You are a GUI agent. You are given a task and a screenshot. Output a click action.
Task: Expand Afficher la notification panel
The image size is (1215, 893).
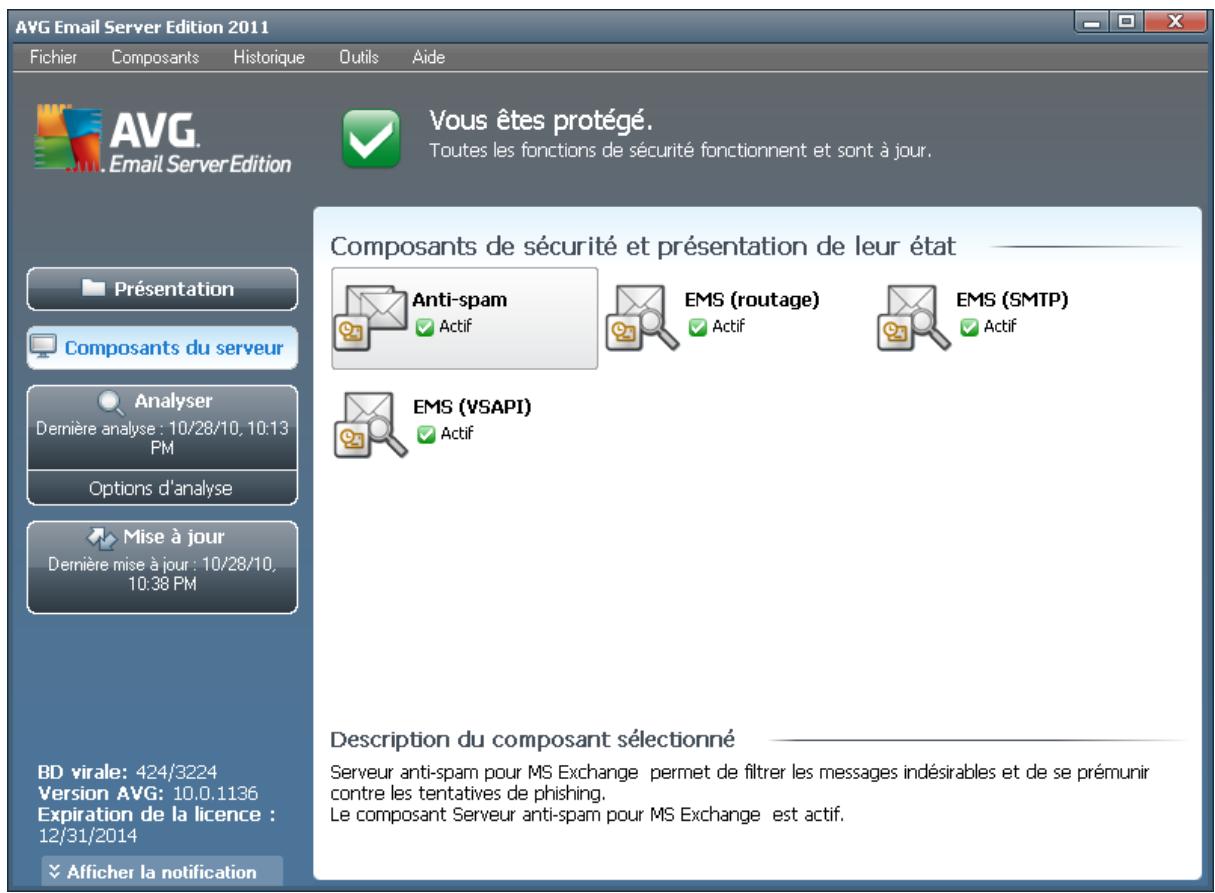click(x=162, y=871)
